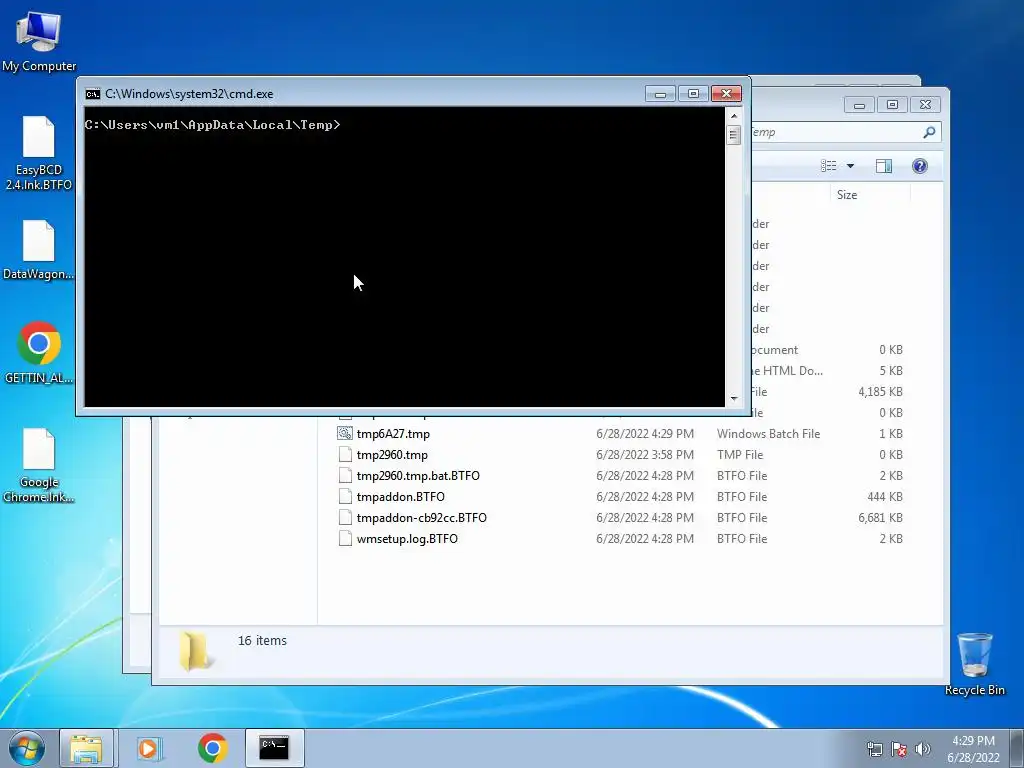1024x768 pixels.
Task: Select file wmsetup.log.BTFO
Action: tap(407, 538)
